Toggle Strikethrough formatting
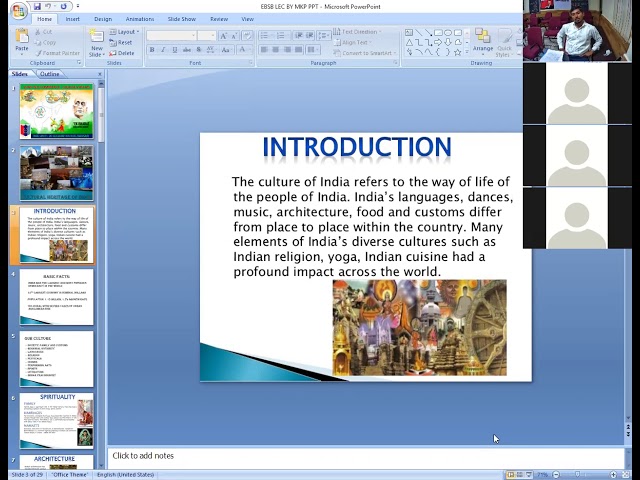This screenshot has width=640, height=480. point(187,50)
